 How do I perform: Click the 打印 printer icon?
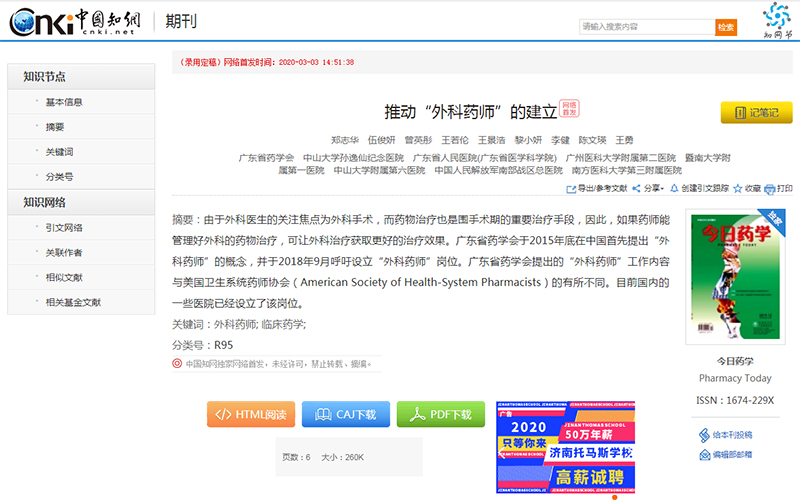click(771, 188)
